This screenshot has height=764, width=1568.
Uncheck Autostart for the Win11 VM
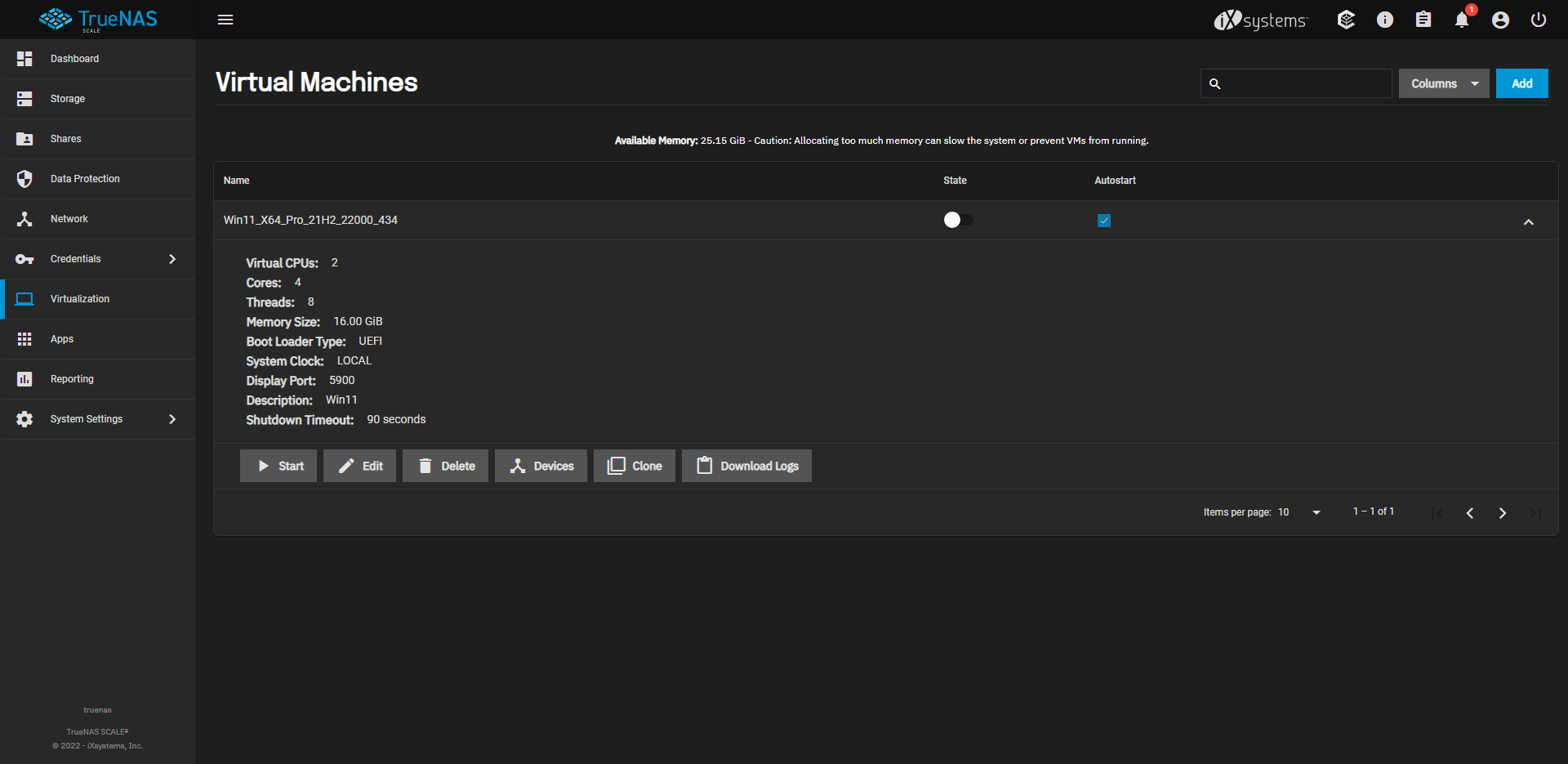pos(1104,221)
